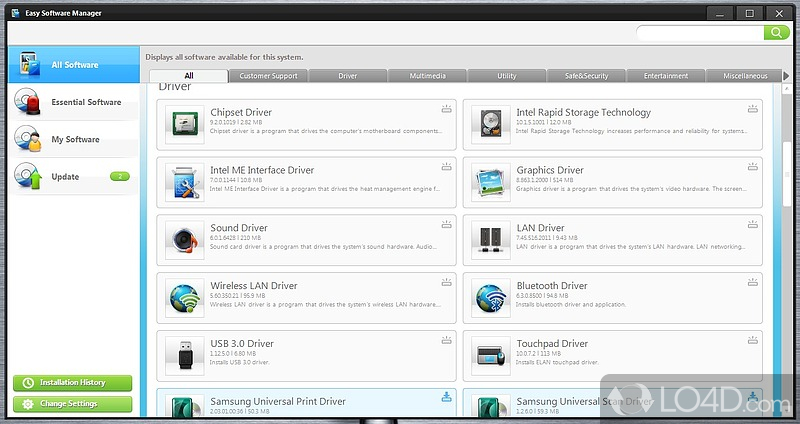This screenshot has height=424, width=800.
Task: Switch to the Multimedia tab
Action: pos(427,76)
